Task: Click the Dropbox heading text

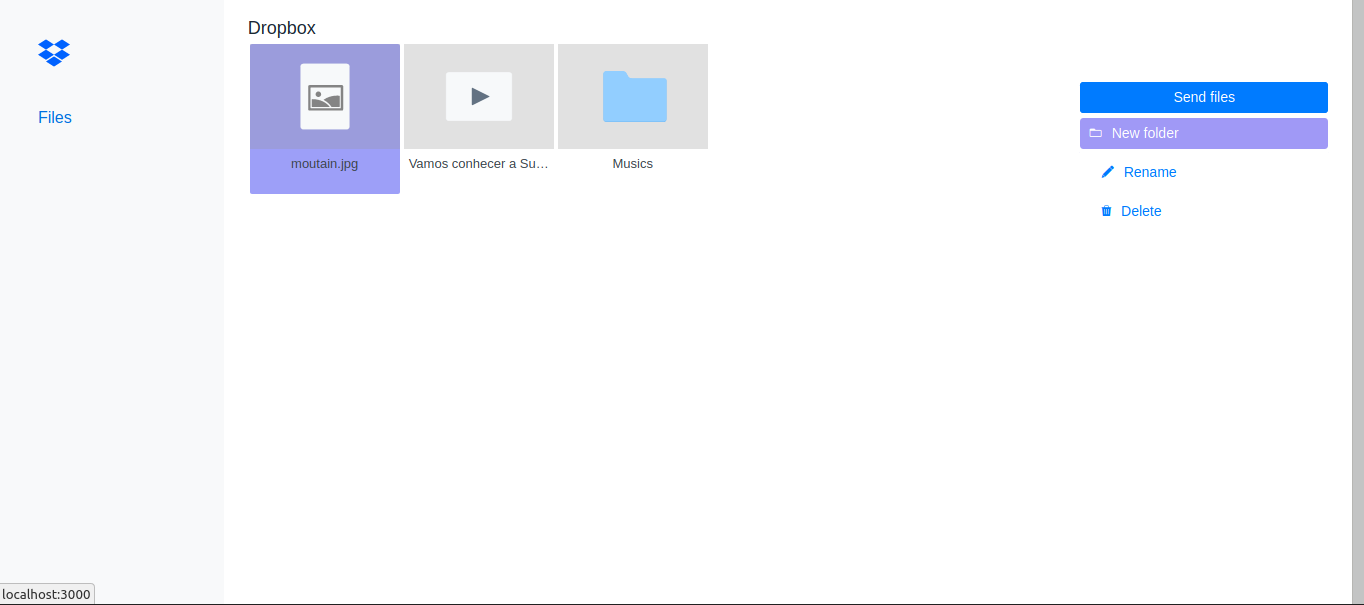Action: [282, 28]
